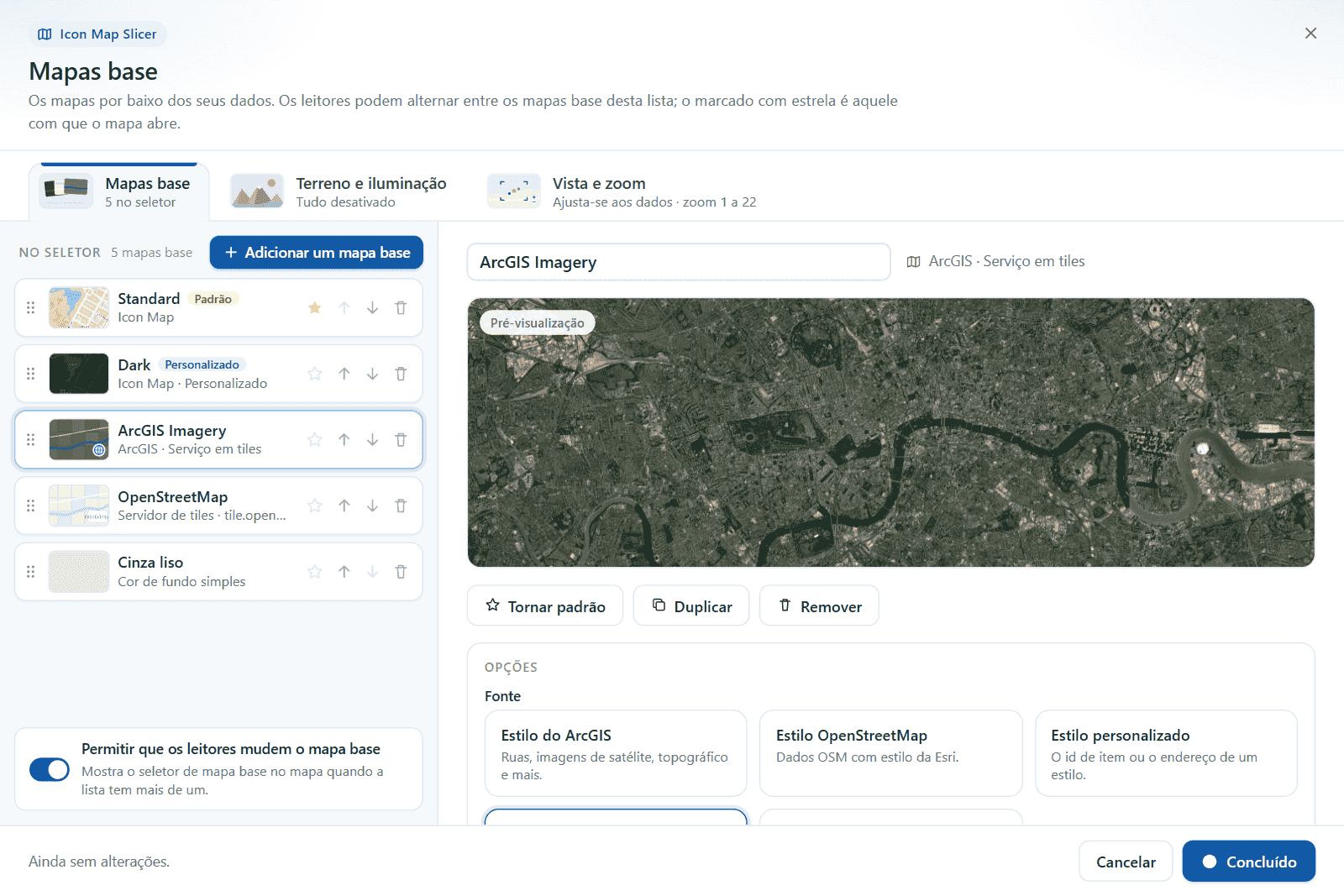Image resolution: width=1344 pixels, height=896 pixels.
Task: Choose the Estilo do ArcGIS source card
Action: click(x=616, y=753)
